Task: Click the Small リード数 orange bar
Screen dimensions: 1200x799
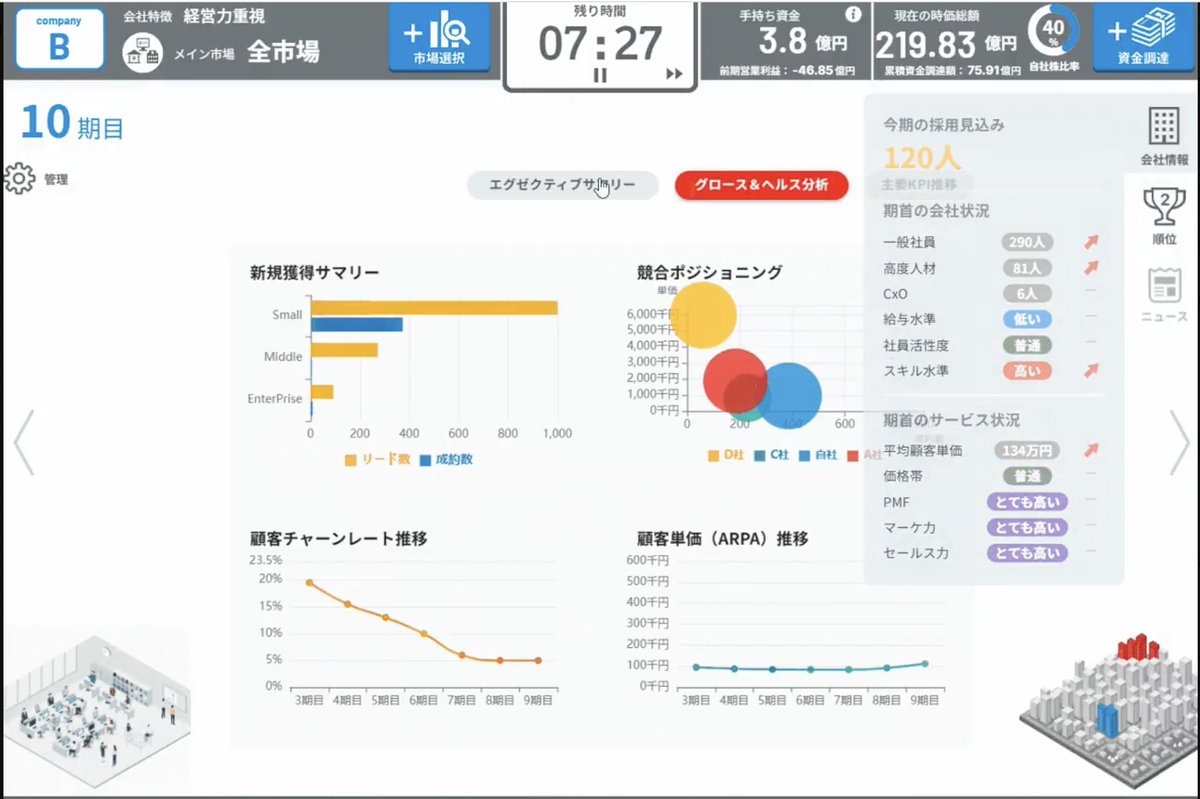Action: [x=434, y=307]
